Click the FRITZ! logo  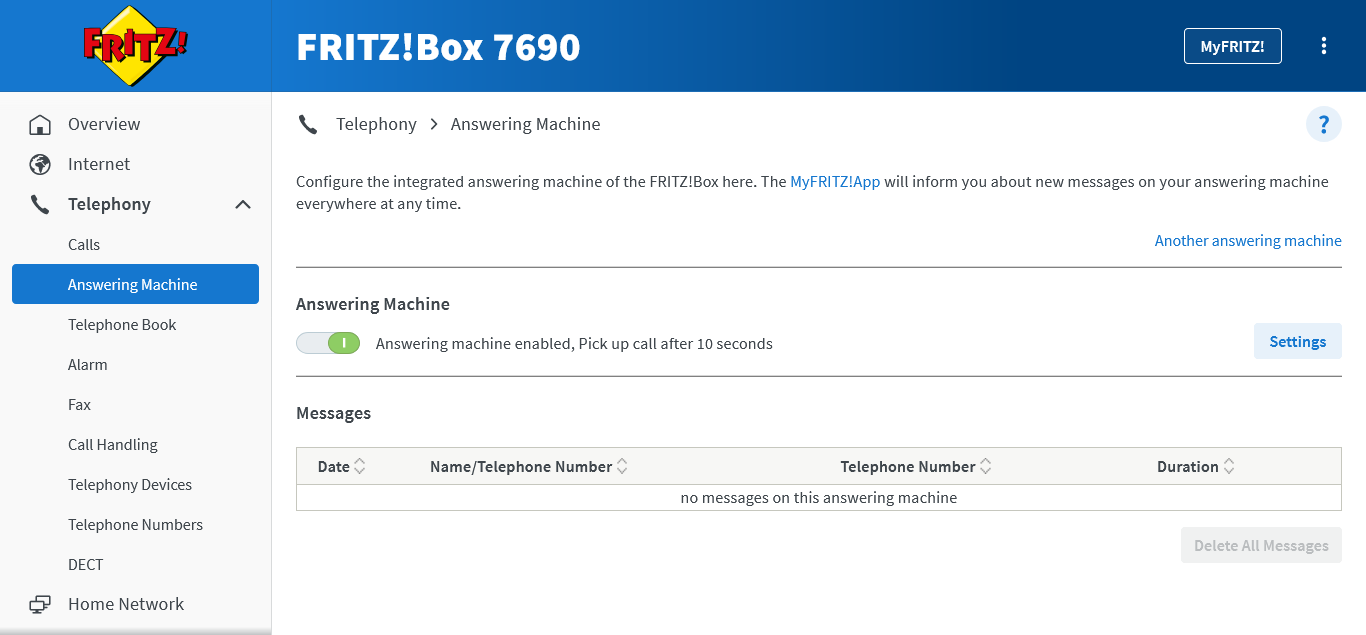pyautogui.click(x=135, y=46)
